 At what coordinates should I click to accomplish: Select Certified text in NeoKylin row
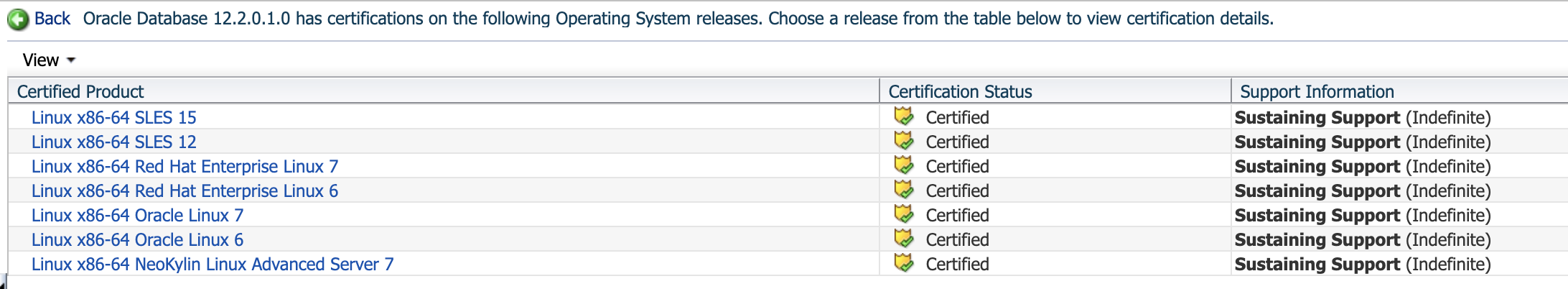[957, 264]
